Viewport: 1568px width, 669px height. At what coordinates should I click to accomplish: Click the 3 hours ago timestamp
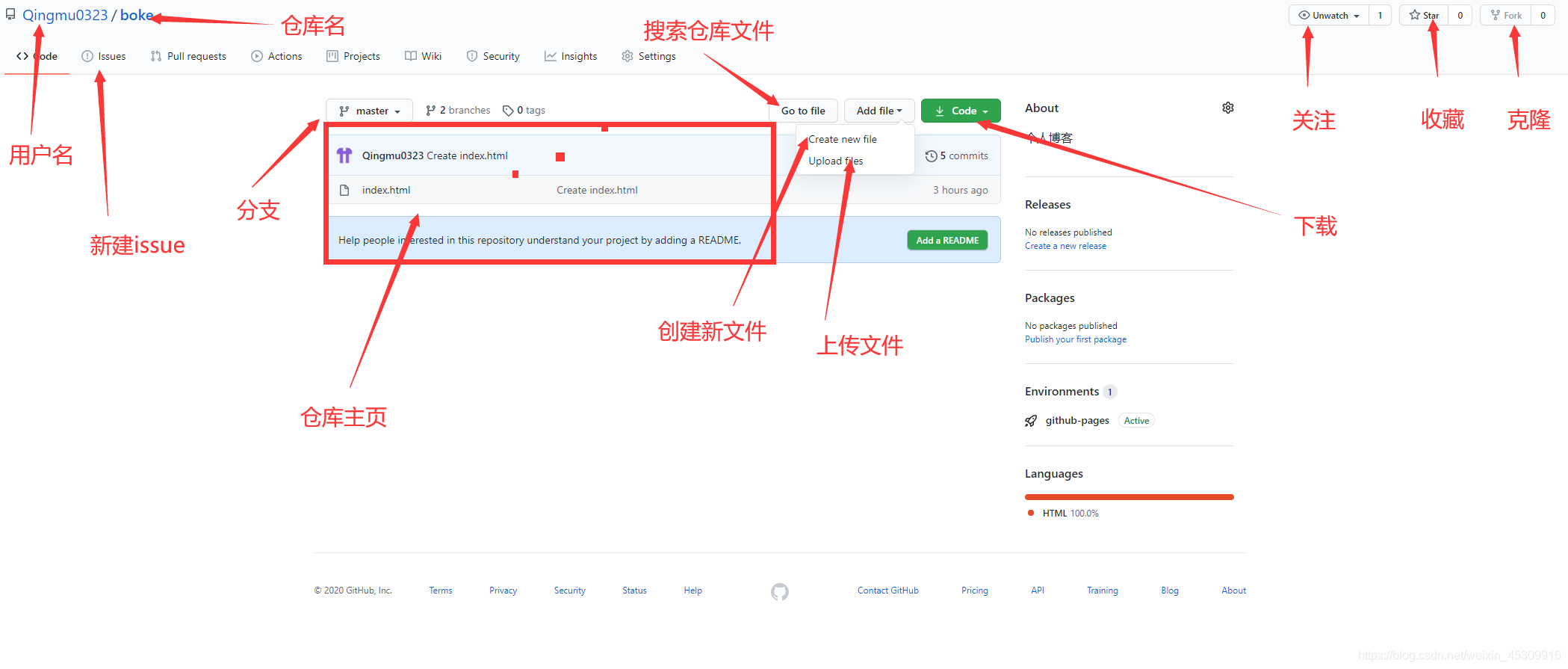pyautogui.click(x=960, y=190)
